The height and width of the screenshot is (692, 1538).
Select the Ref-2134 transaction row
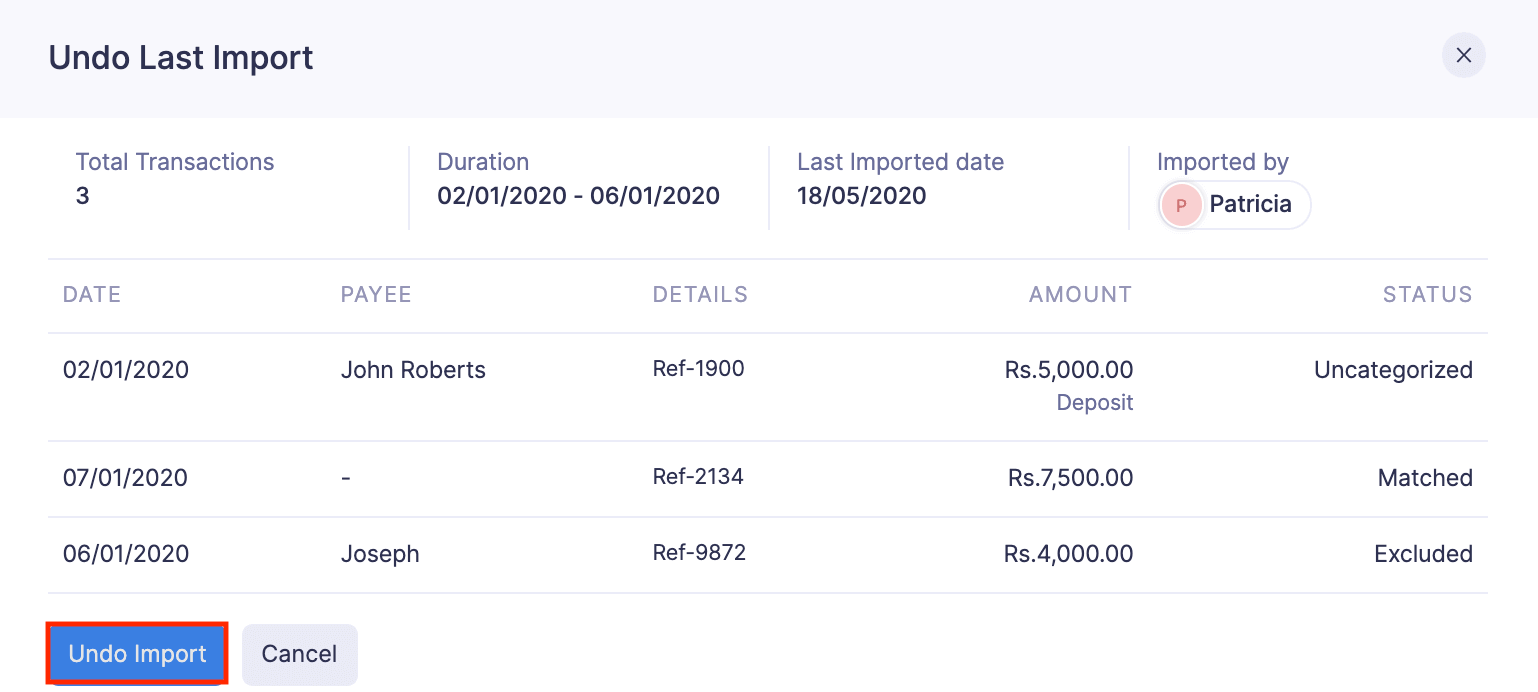698,477
